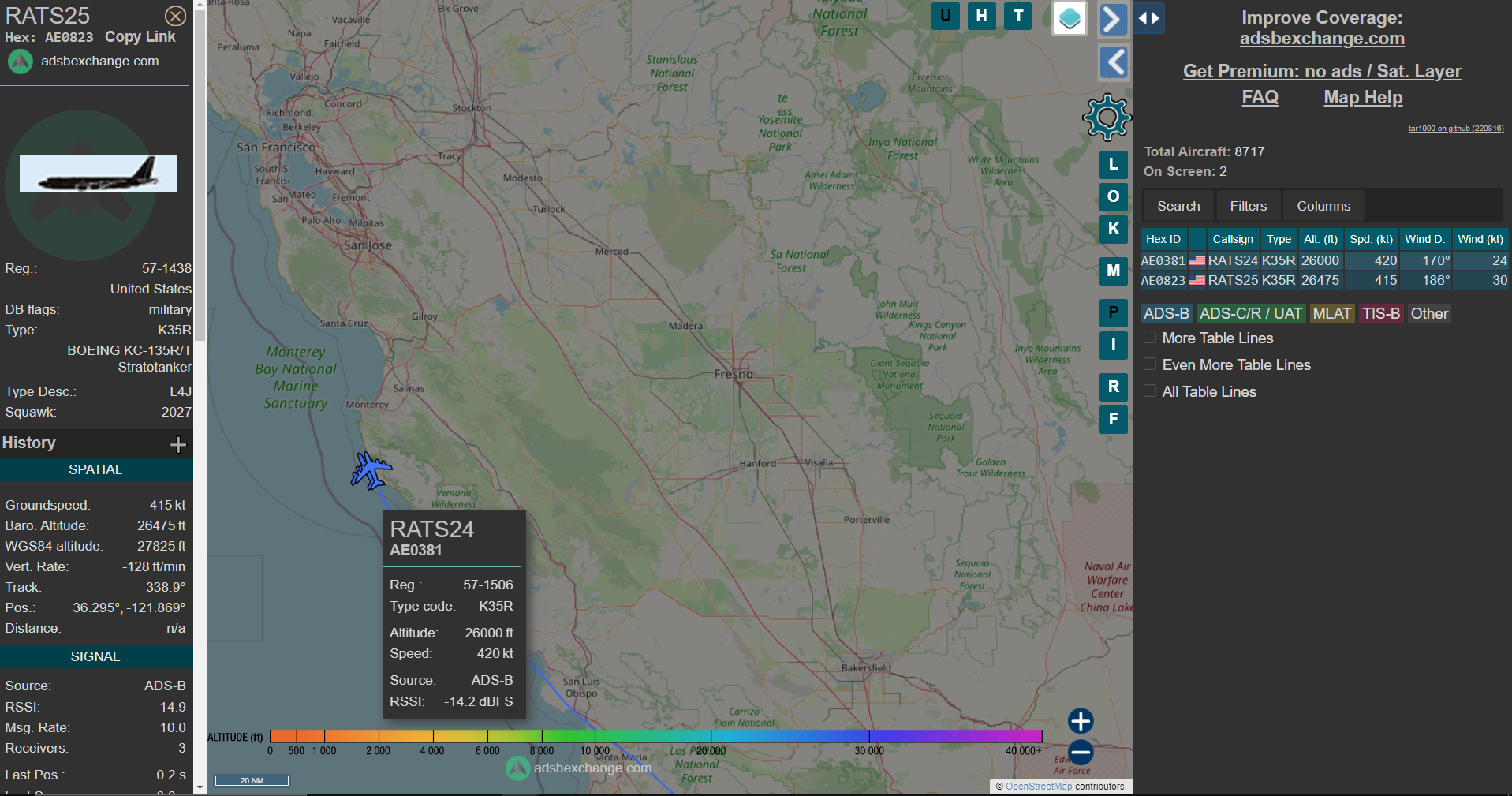Open tar1090 on github link
Screen dimensions: 1512x796
pyautogui.click(x=1456, y=129)
